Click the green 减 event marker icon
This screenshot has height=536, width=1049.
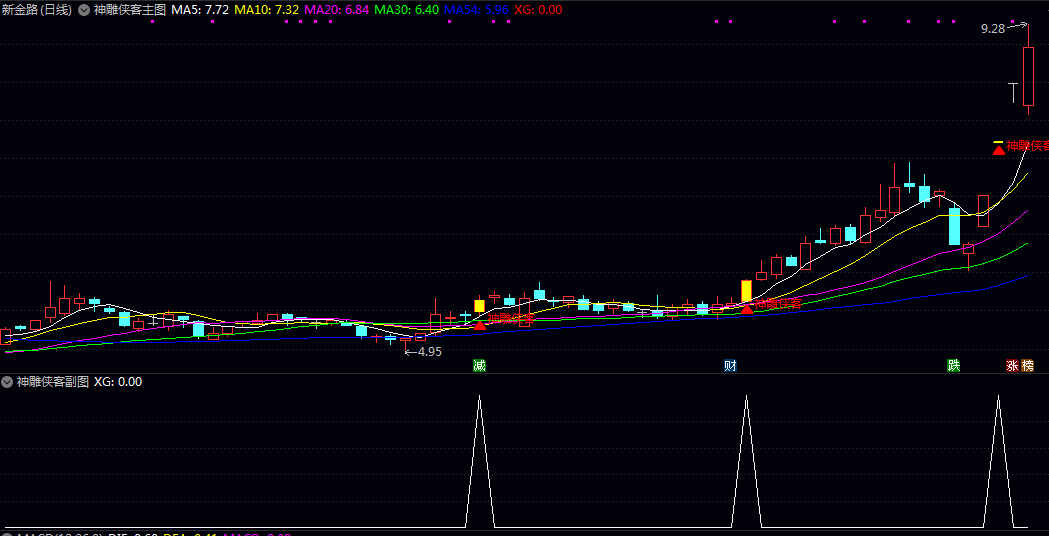click(480, 366)
